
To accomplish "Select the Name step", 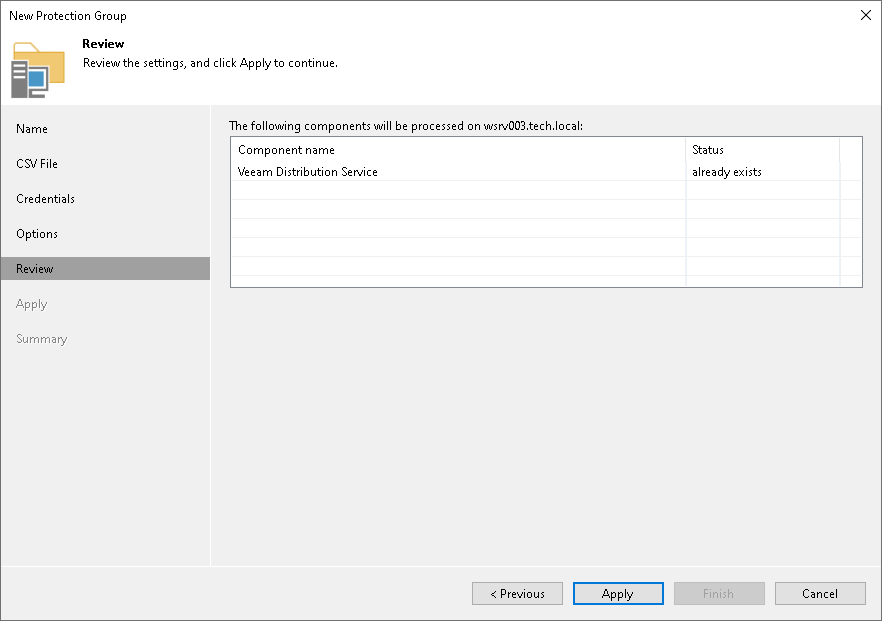I will coord(31,129).
